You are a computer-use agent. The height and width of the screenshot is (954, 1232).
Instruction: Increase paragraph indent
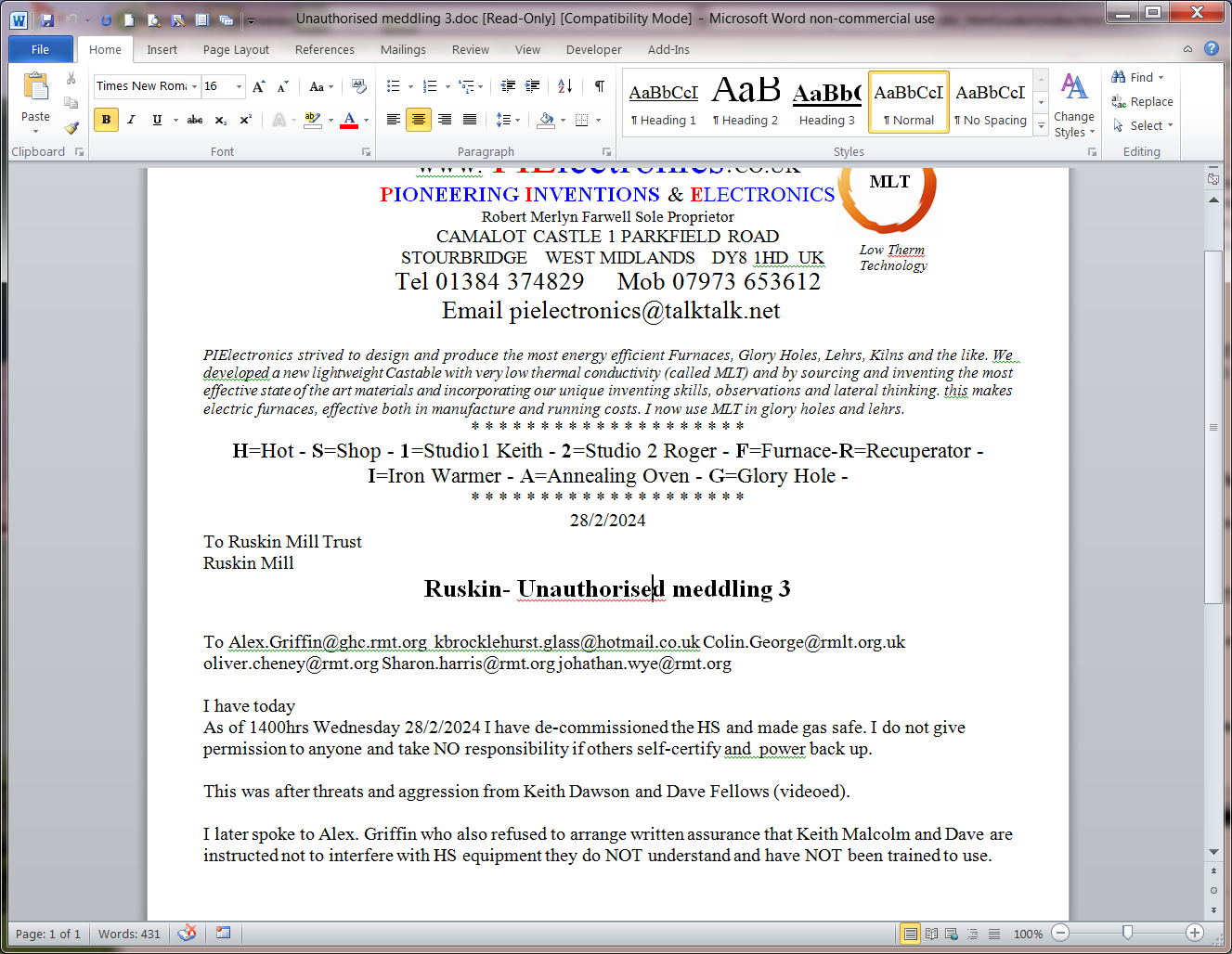533,86
